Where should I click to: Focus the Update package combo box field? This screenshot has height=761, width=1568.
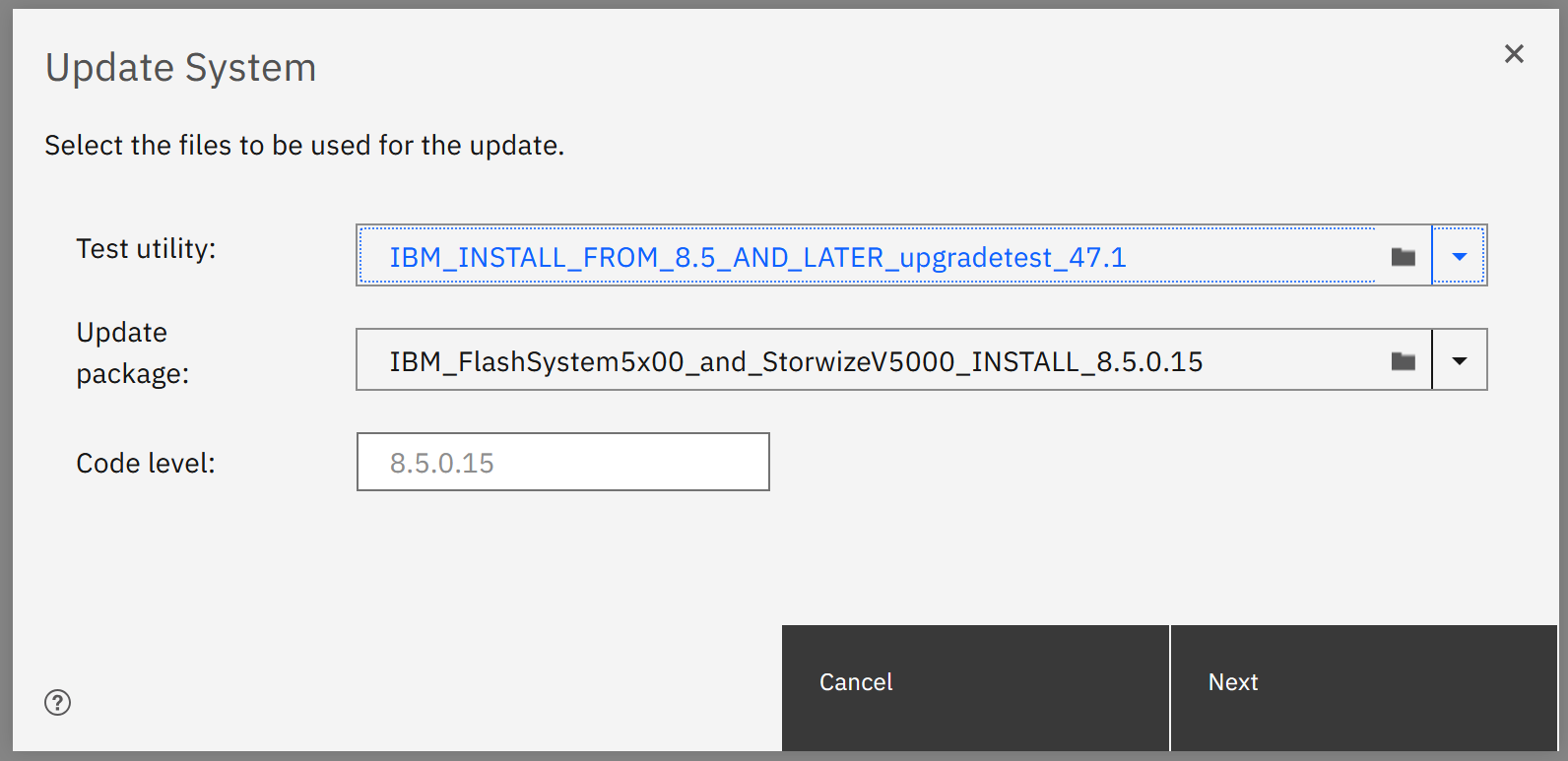(893, 360)
